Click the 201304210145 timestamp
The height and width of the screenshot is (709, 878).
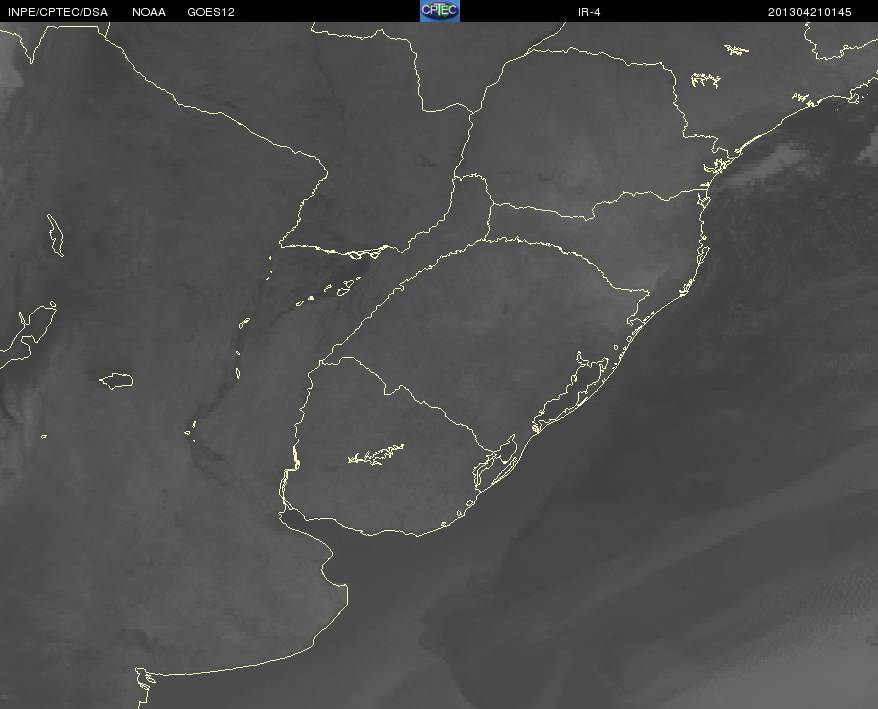coord(809,12)
